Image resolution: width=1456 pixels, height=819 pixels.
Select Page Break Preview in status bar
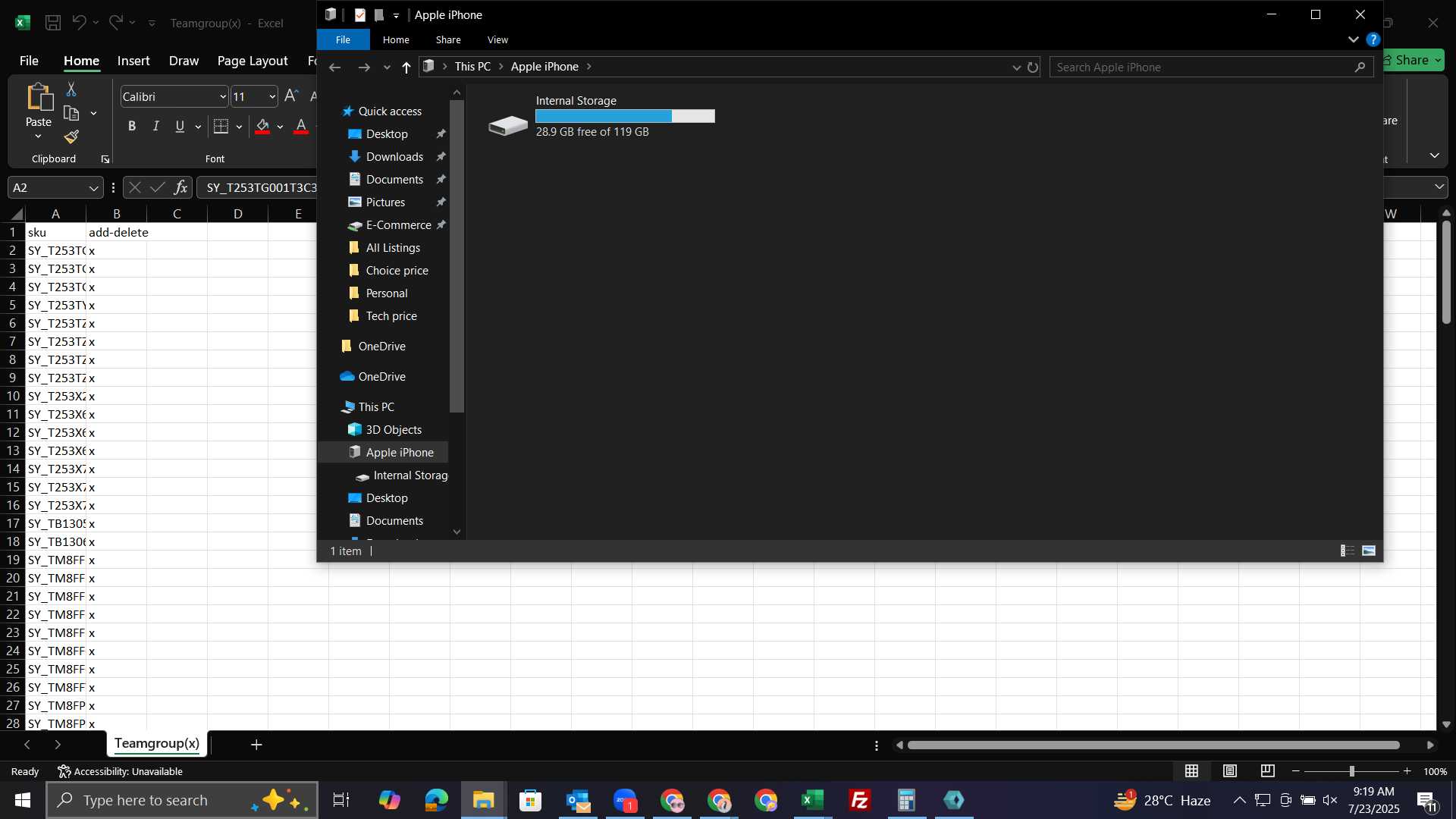tap(1268, 771)
